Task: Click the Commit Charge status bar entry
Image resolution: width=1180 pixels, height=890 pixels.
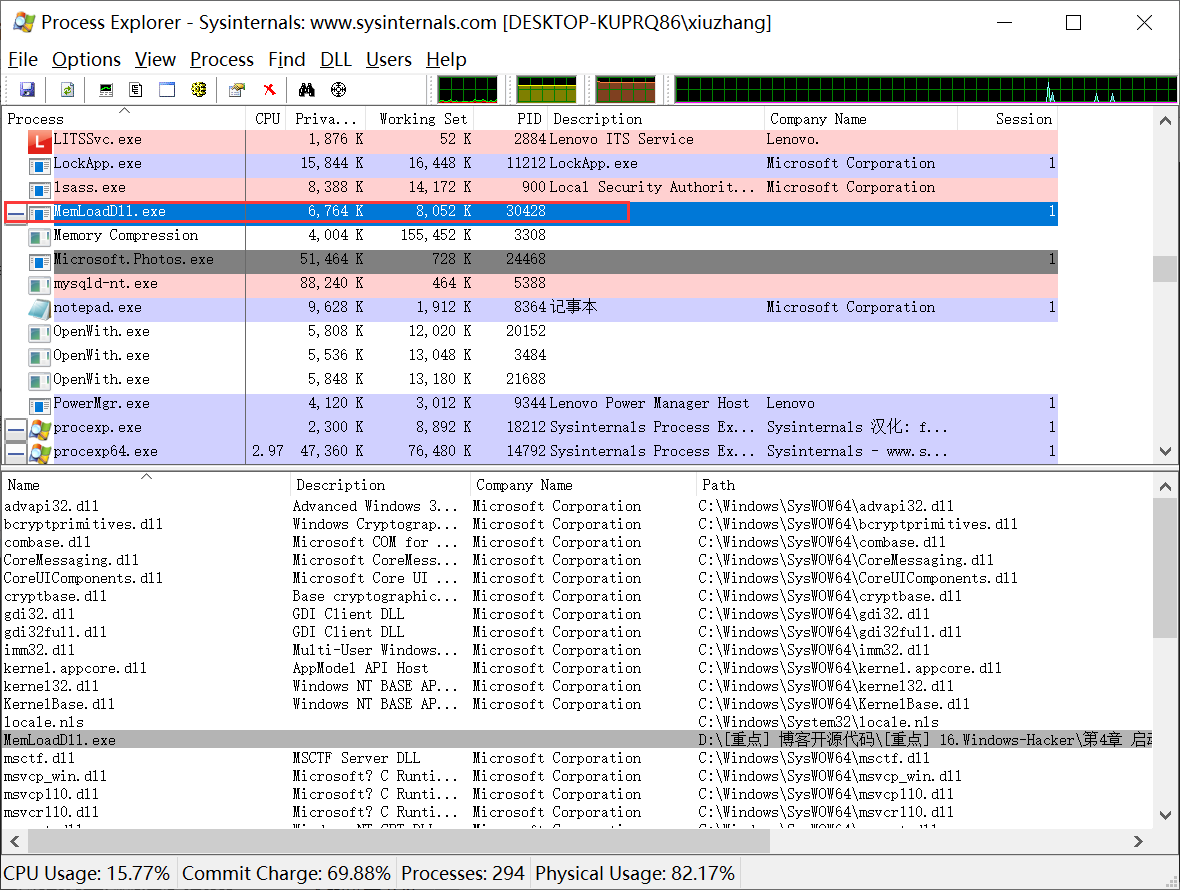Action: click(286, 873)
